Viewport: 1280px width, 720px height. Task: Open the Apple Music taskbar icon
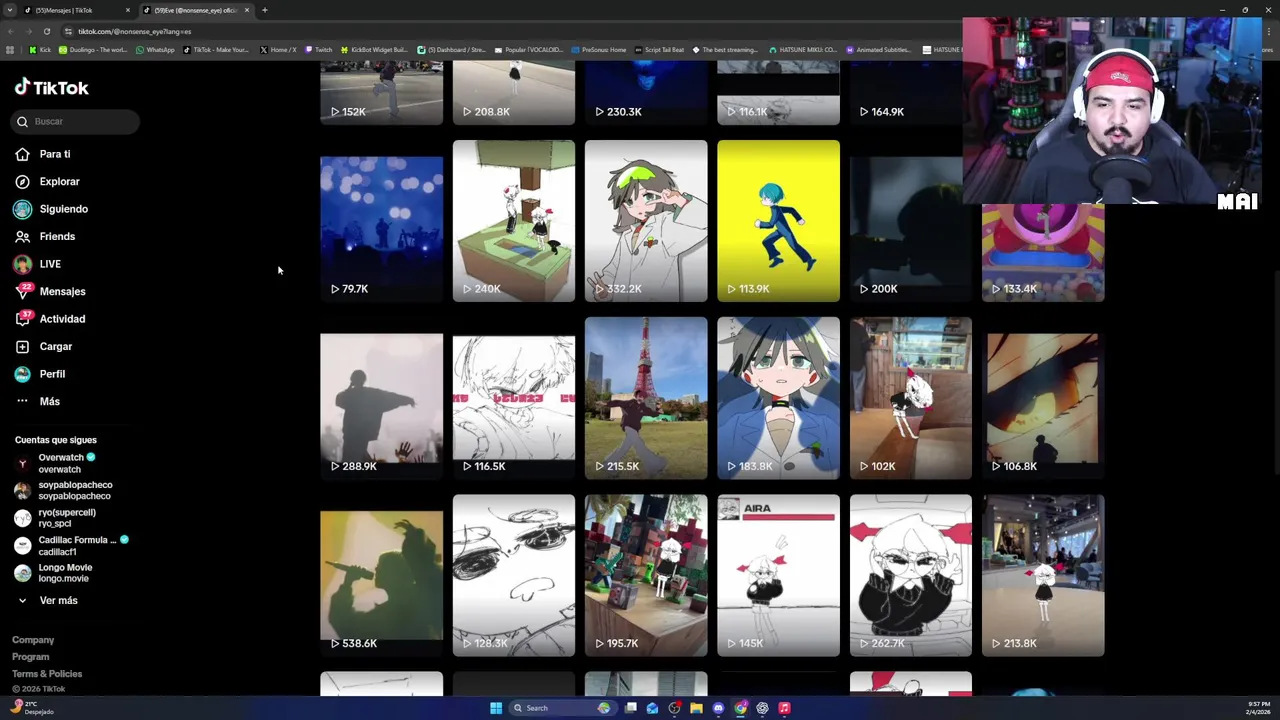point(784,708)
